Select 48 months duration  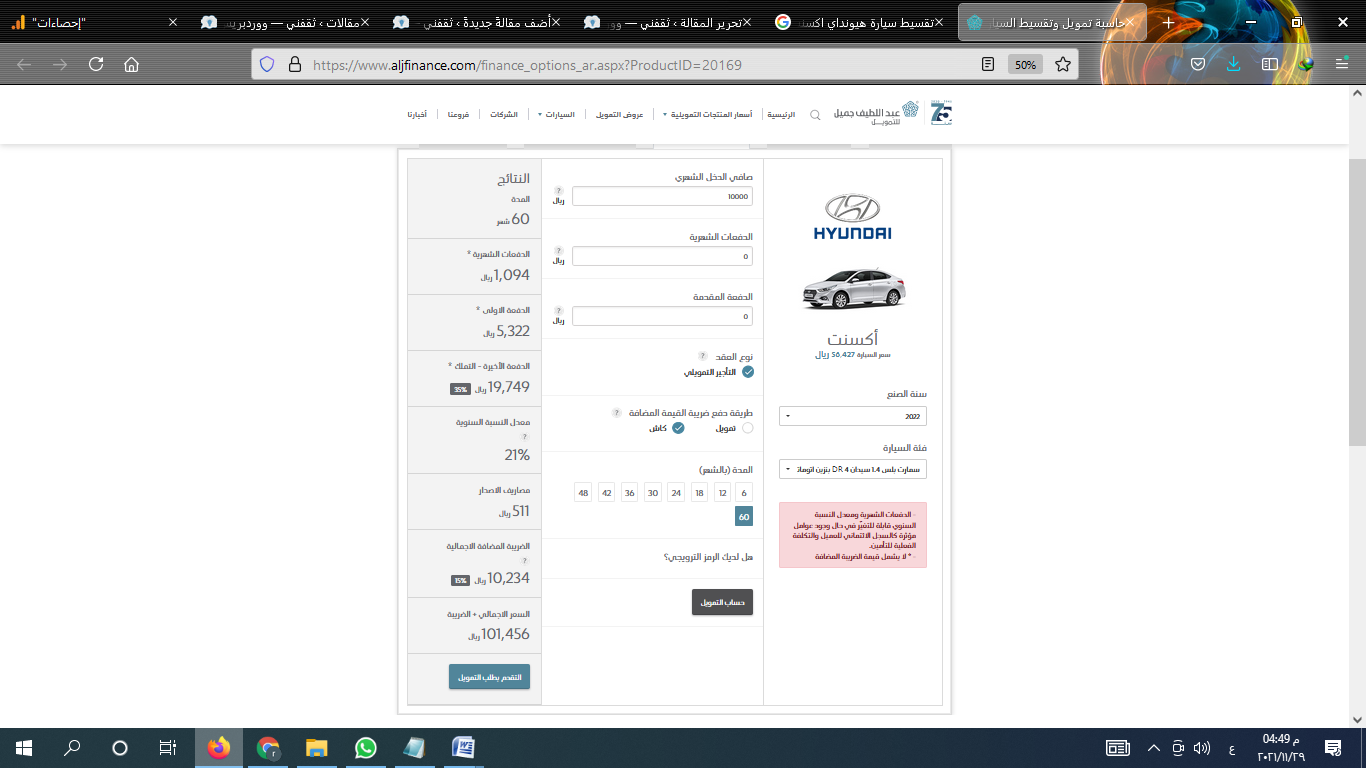(x=583, y=492)
